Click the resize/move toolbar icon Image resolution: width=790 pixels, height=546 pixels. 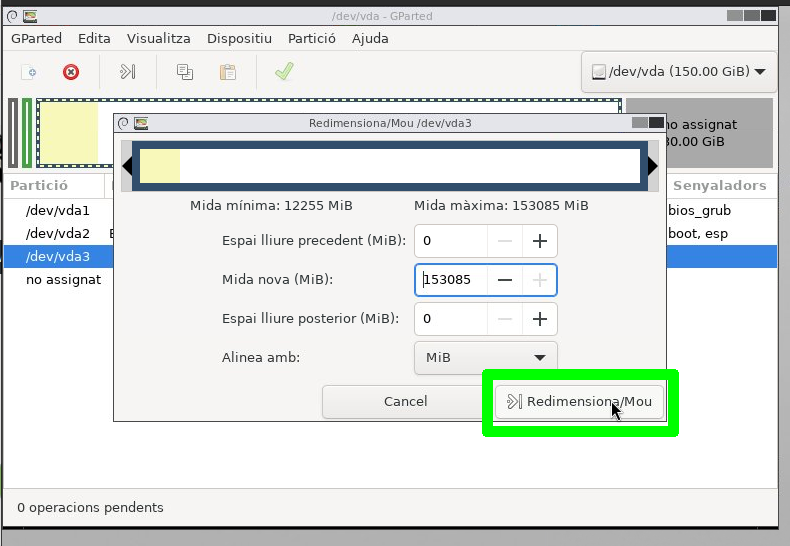coord(128,72)
